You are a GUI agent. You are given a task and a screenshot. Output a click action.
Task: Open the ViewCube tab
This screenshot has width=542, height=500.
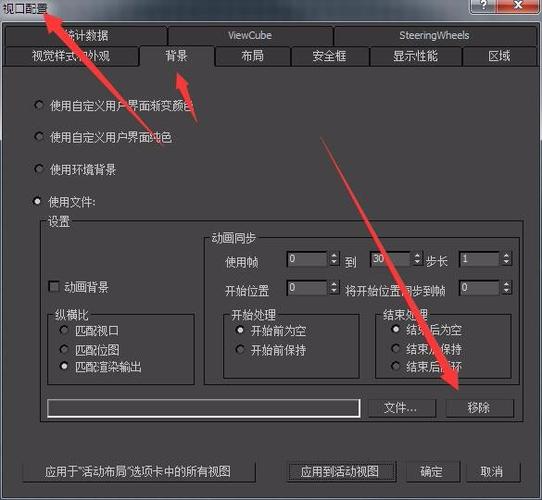pos(250,36)
